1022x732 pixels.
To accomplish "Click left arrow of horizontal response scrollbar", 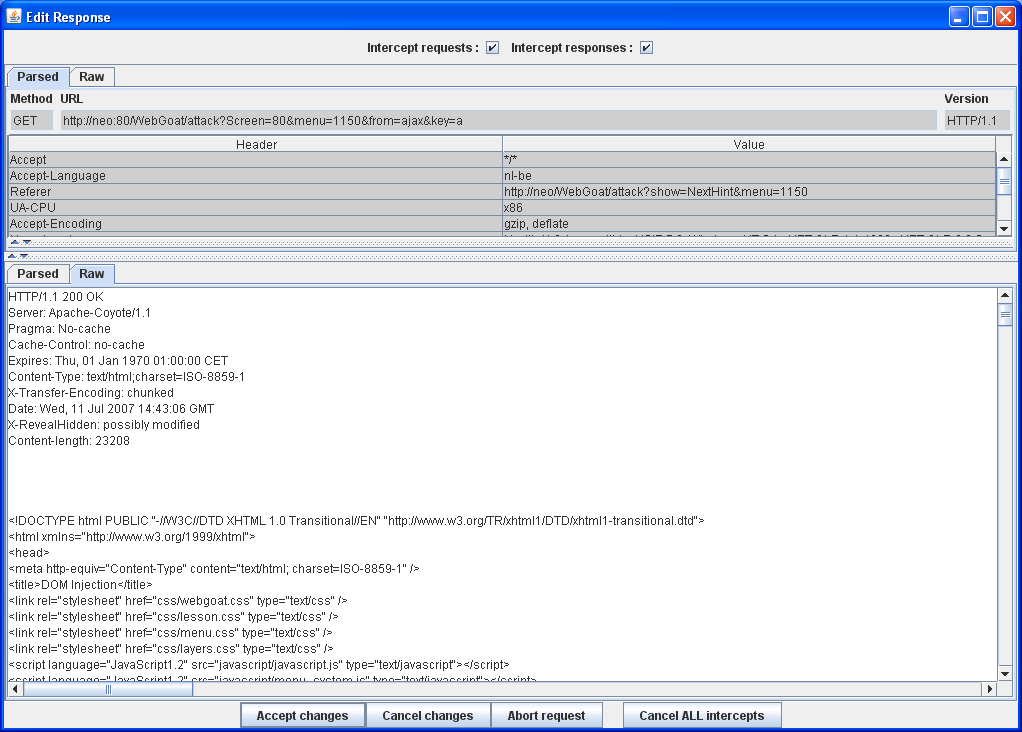I will tap(15, 689).
